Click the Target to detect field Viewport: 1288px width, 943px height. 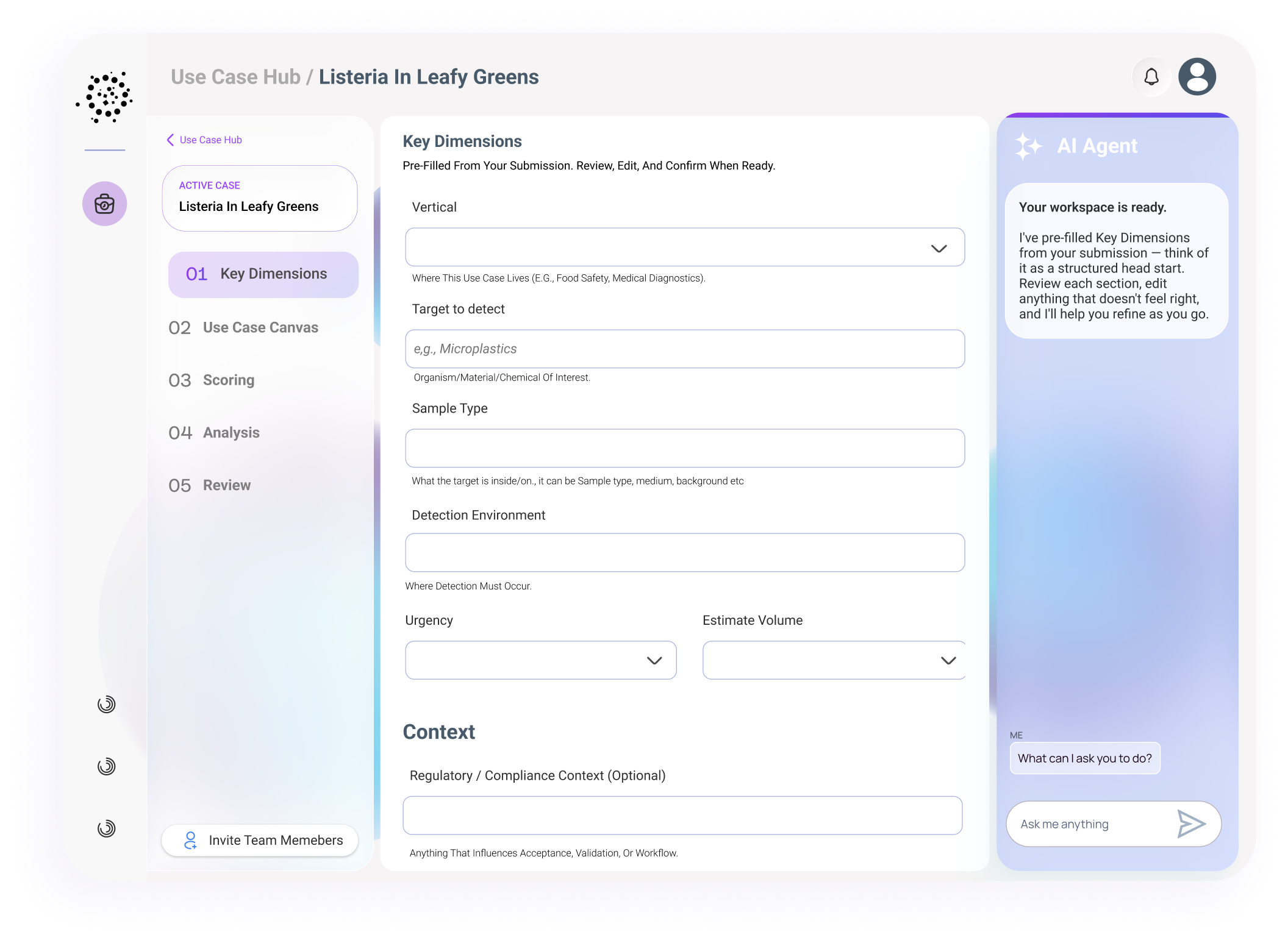(684, 349)
